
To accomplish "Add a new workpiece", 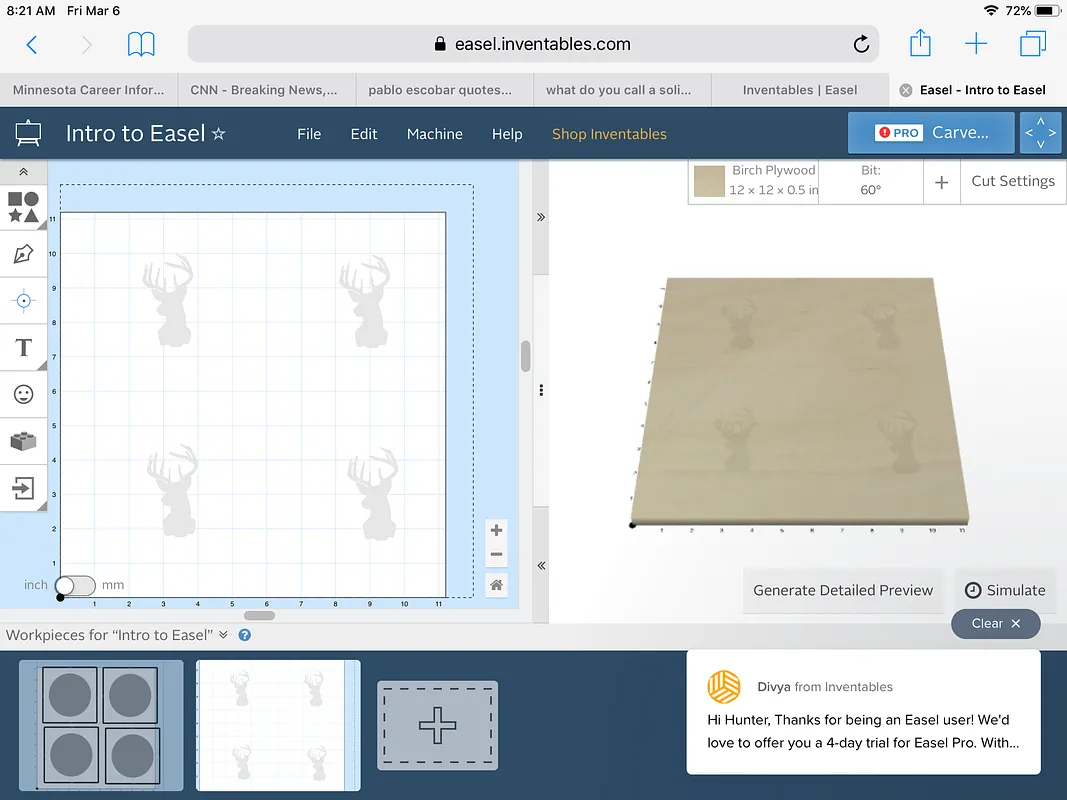I will pyautogui.click(x=437, y=725).
